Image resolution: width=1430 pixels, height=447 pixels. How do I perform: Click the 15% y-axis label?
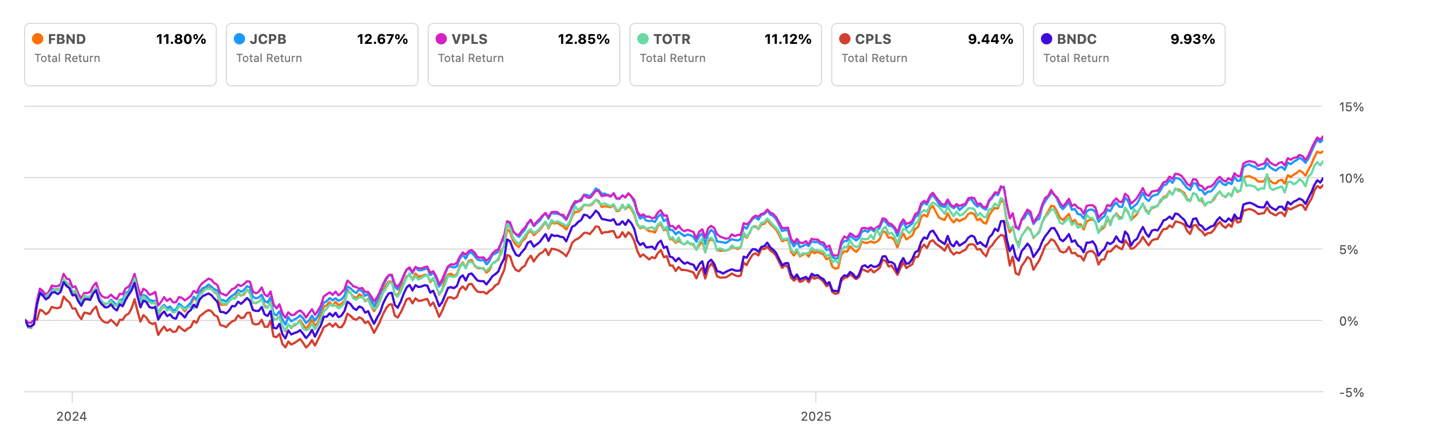coord(1350,107)
